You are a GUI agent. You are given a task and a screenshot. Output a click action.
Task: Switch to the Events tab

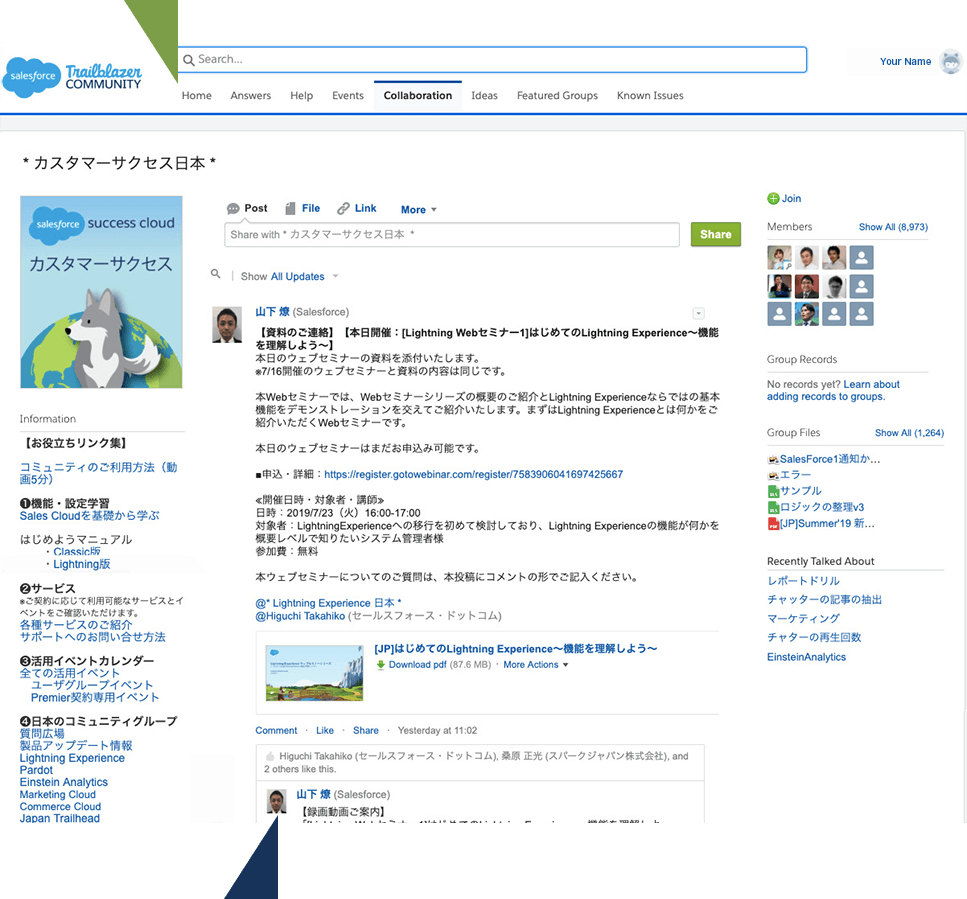tap(348, 96)
